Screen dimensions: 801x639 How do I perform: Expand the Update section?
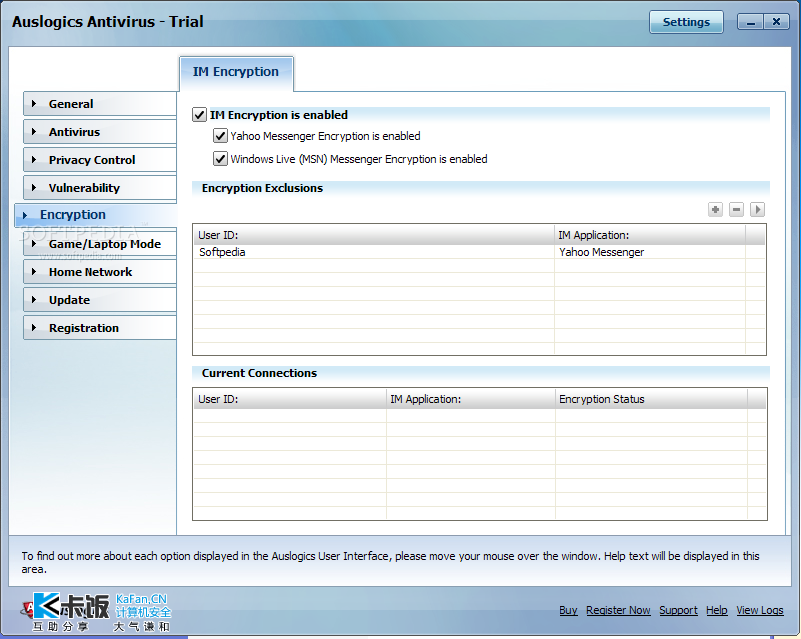point(100,300)
